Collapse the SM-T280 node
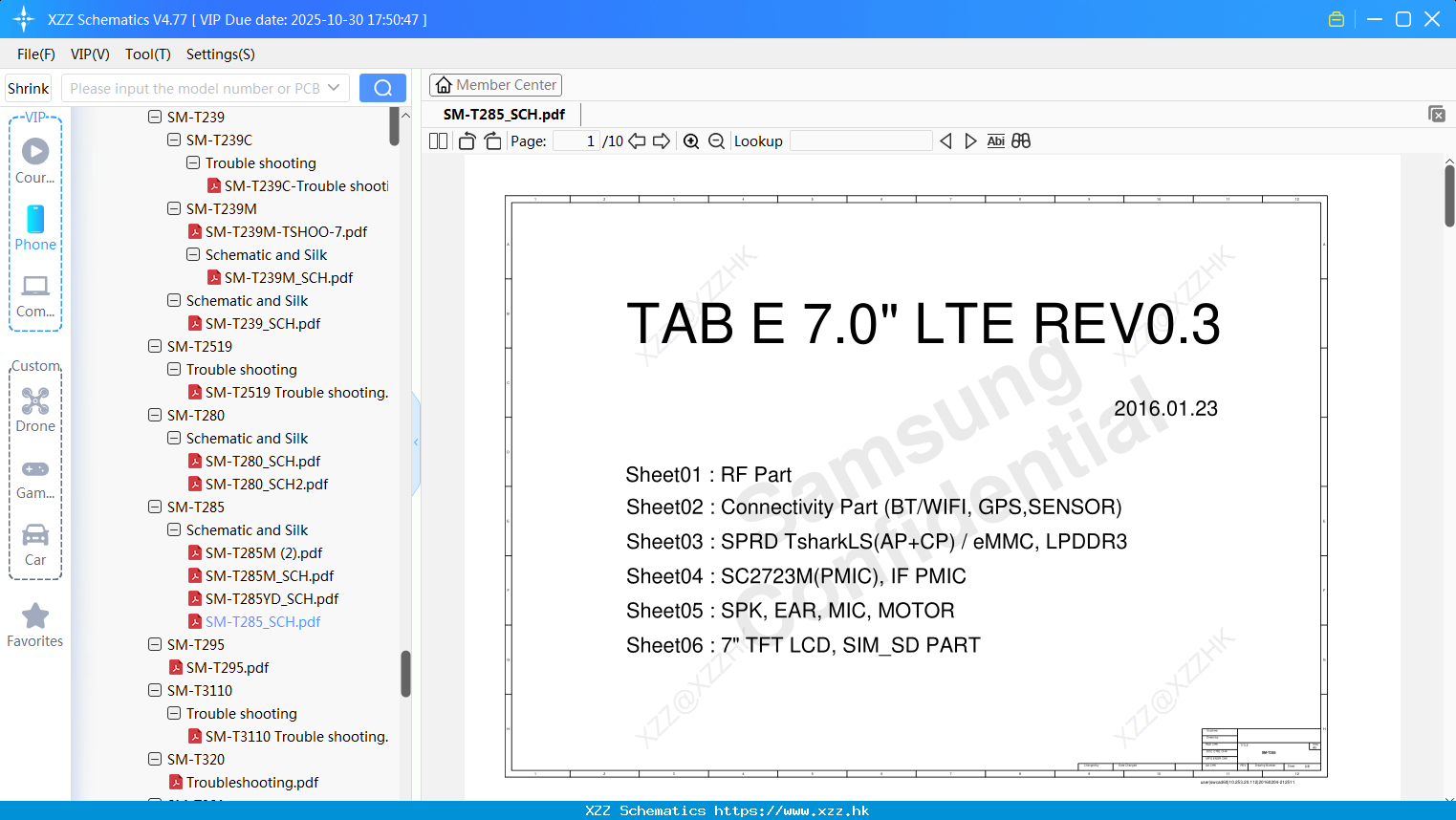Image resolution: width=1456 pixels, height=820 pixels. click(x=155, y=415)
